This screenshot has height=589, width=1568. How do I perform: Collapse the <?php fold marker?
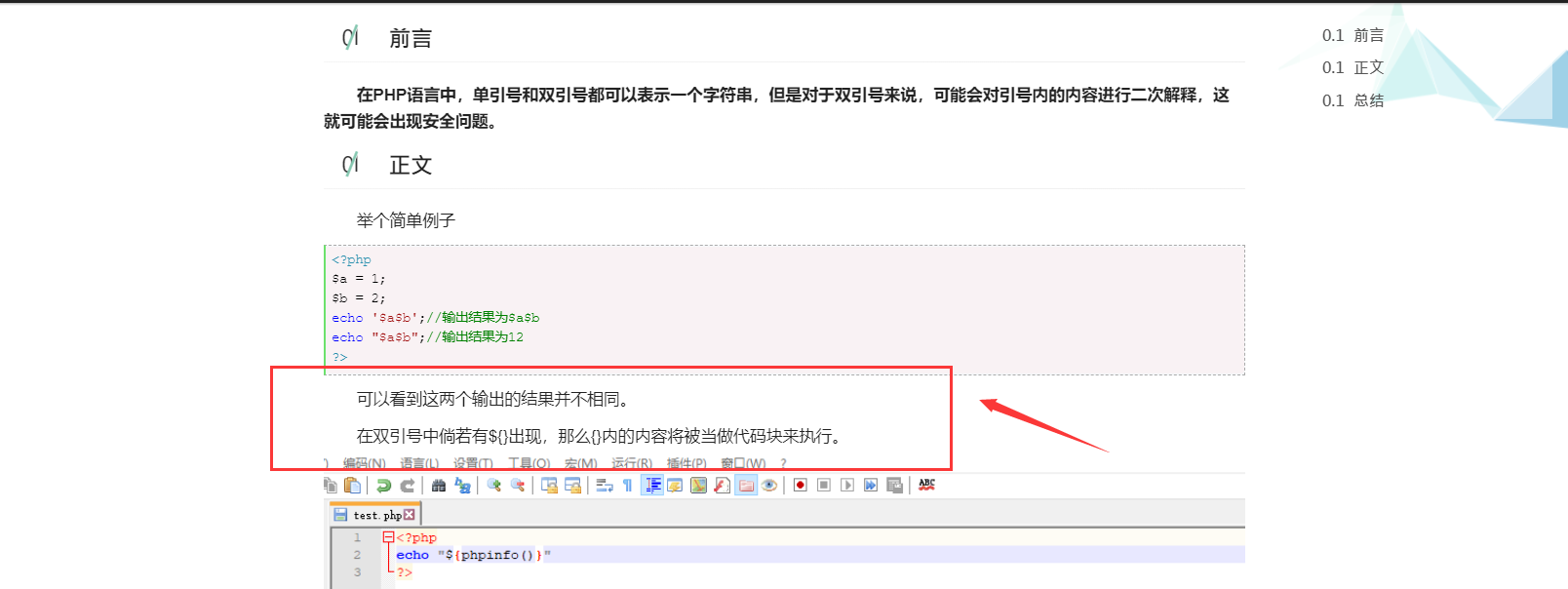click(388, 537)
